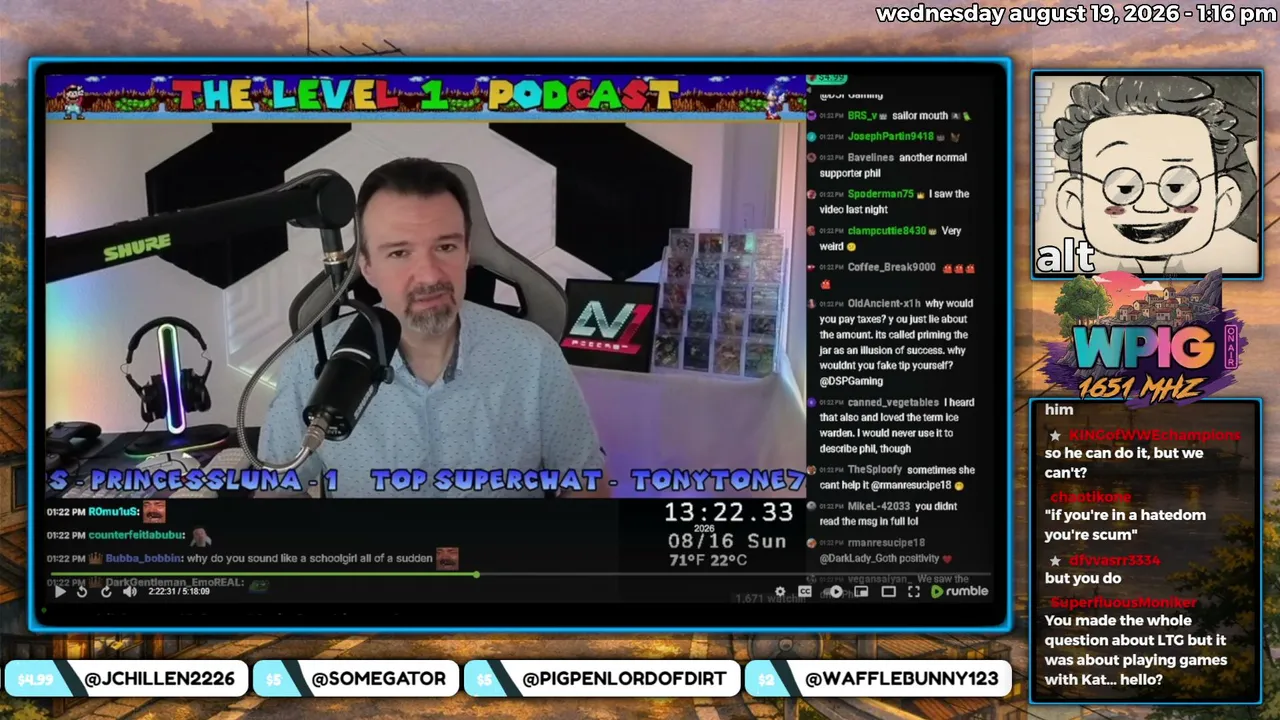Screen dimensions: 1280x720
Task: Play the Rumble video
Action: point(59,591)
